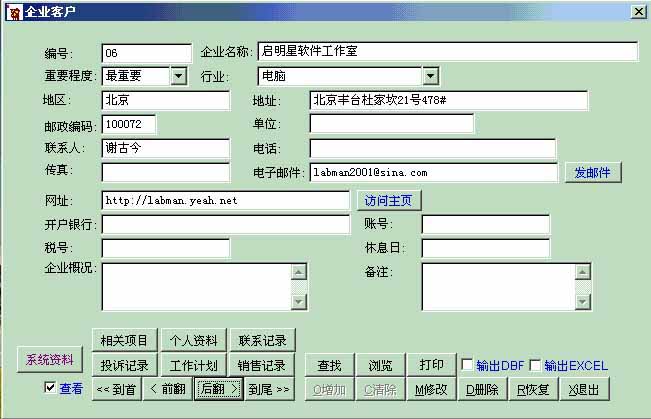651x419 pixels.
Task: Open the 工作计划 button
Action: point(193,365)
